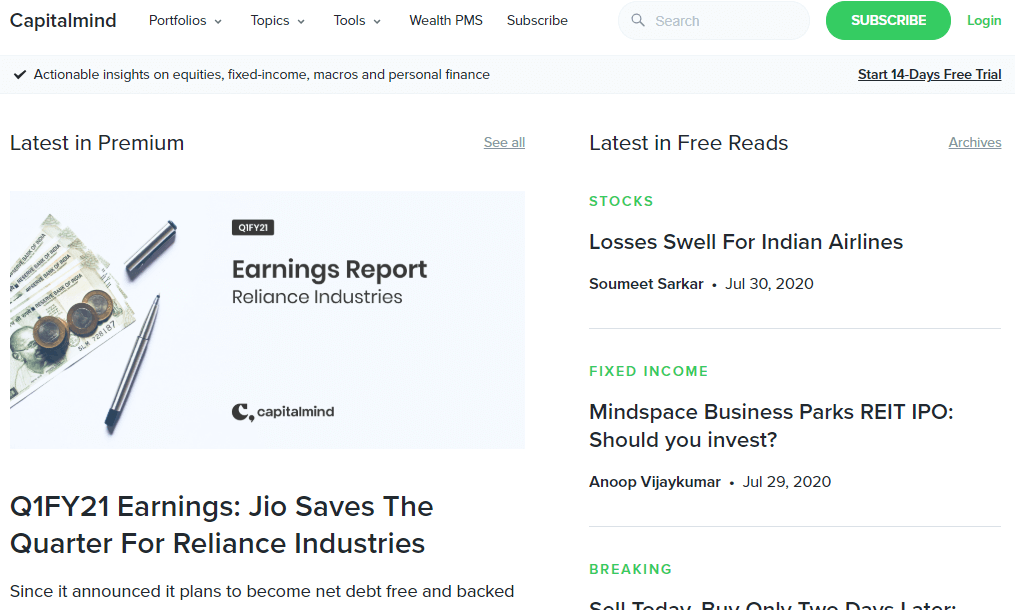Open the Reliance Earnings Report thumbnail

click(267, 320)
